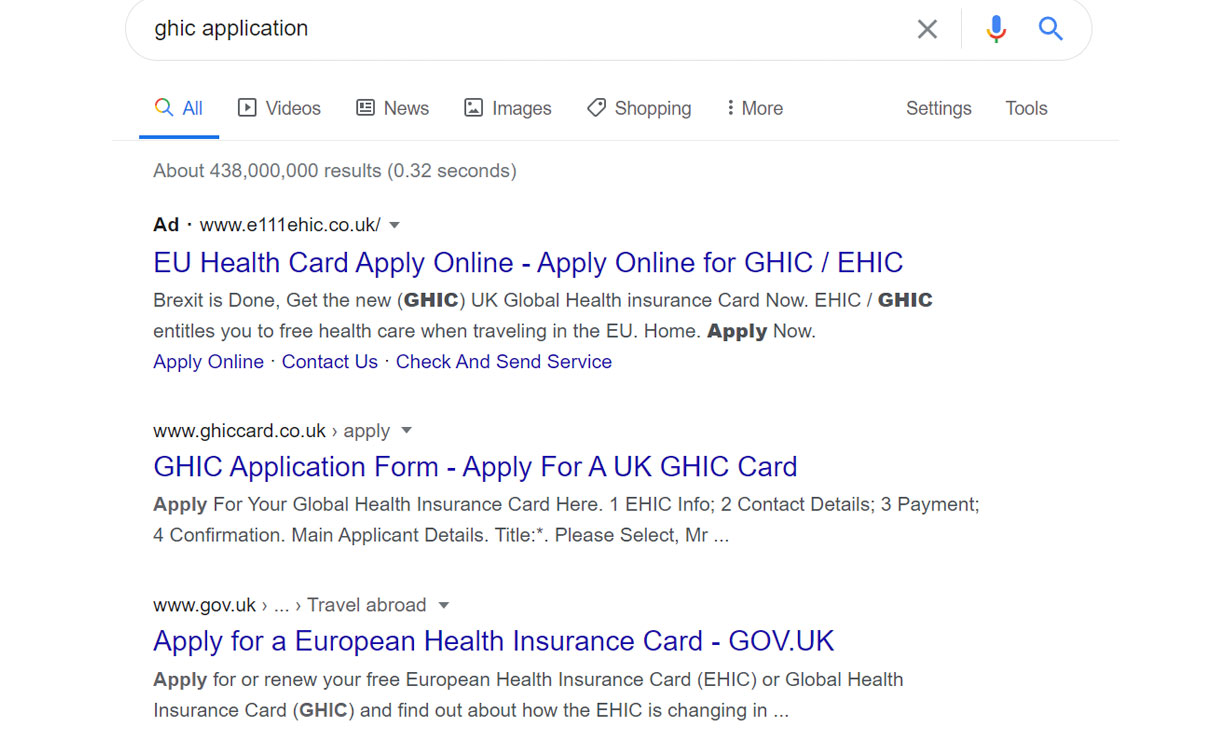Switch to the All results tab
The width and height of the screenshot is (1230, 738).
[189, 107]
